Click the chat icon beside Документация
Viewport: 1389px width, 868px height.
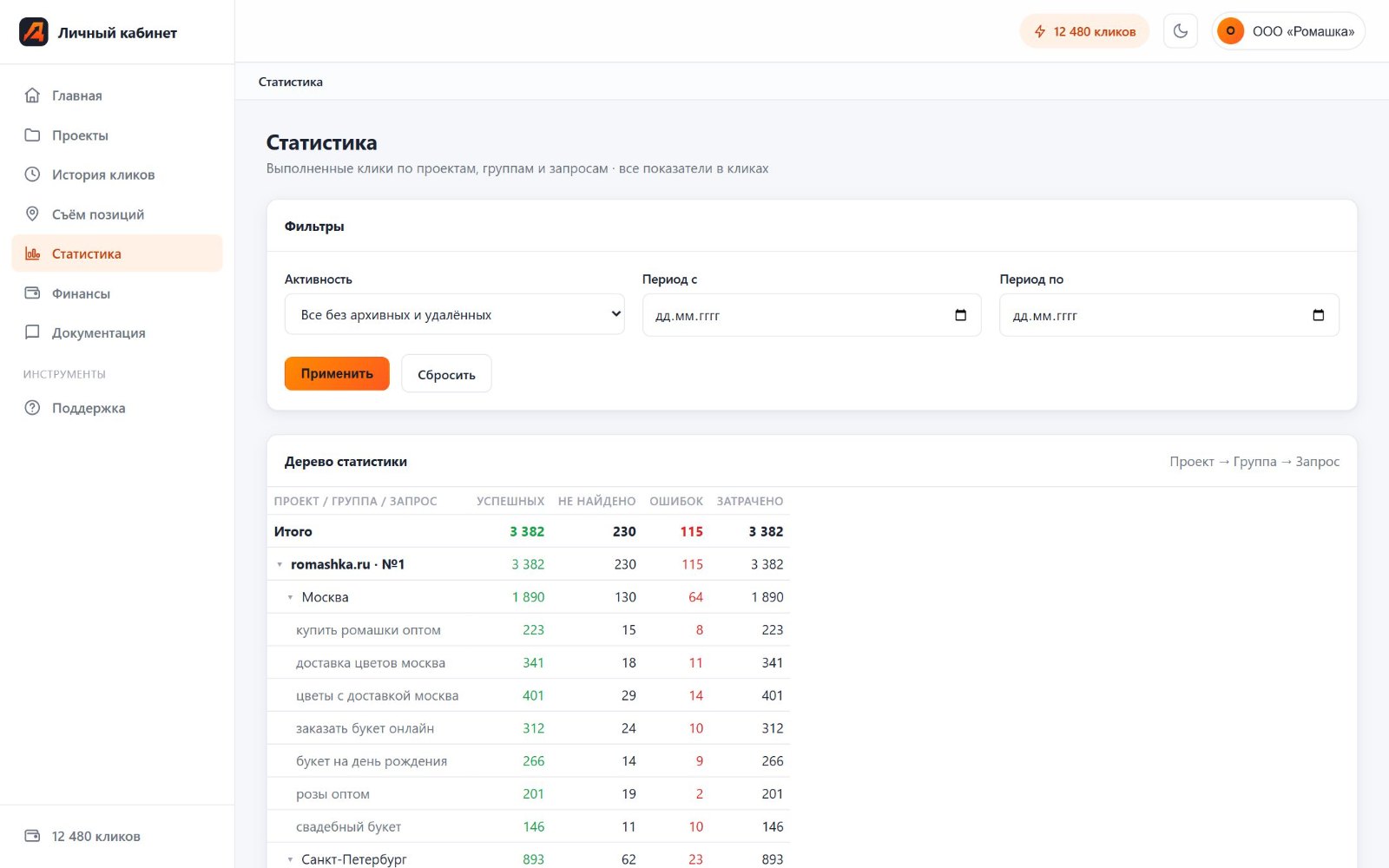coord(32,332)
